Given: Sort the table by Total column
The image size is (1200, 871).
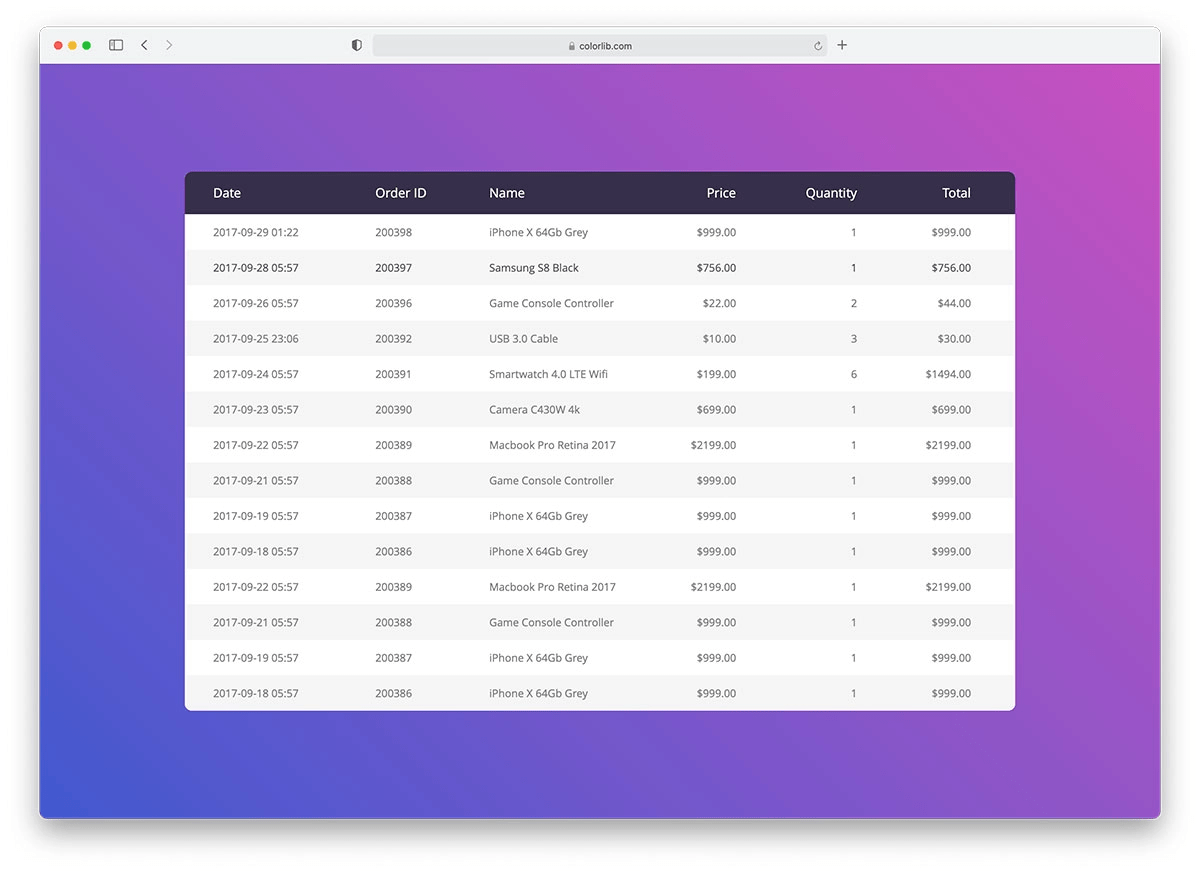Looking at the screenshot, I should 956,192.
